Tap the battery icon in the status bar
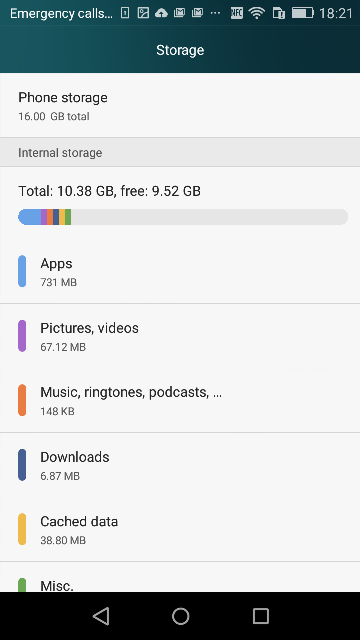Viewport: 360px width, 640px height. point(302,13)
